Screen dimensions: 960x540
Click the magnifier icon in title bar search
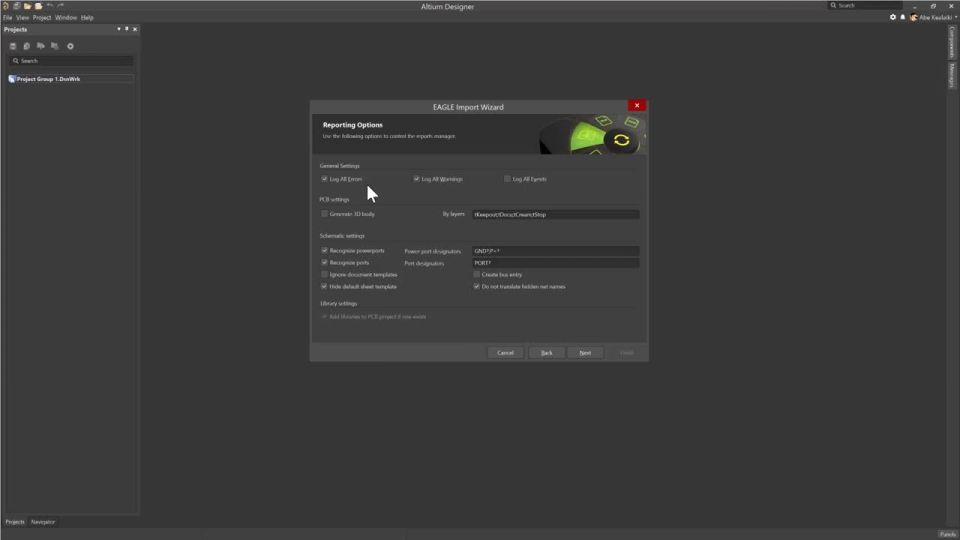[x=833, y=6]
